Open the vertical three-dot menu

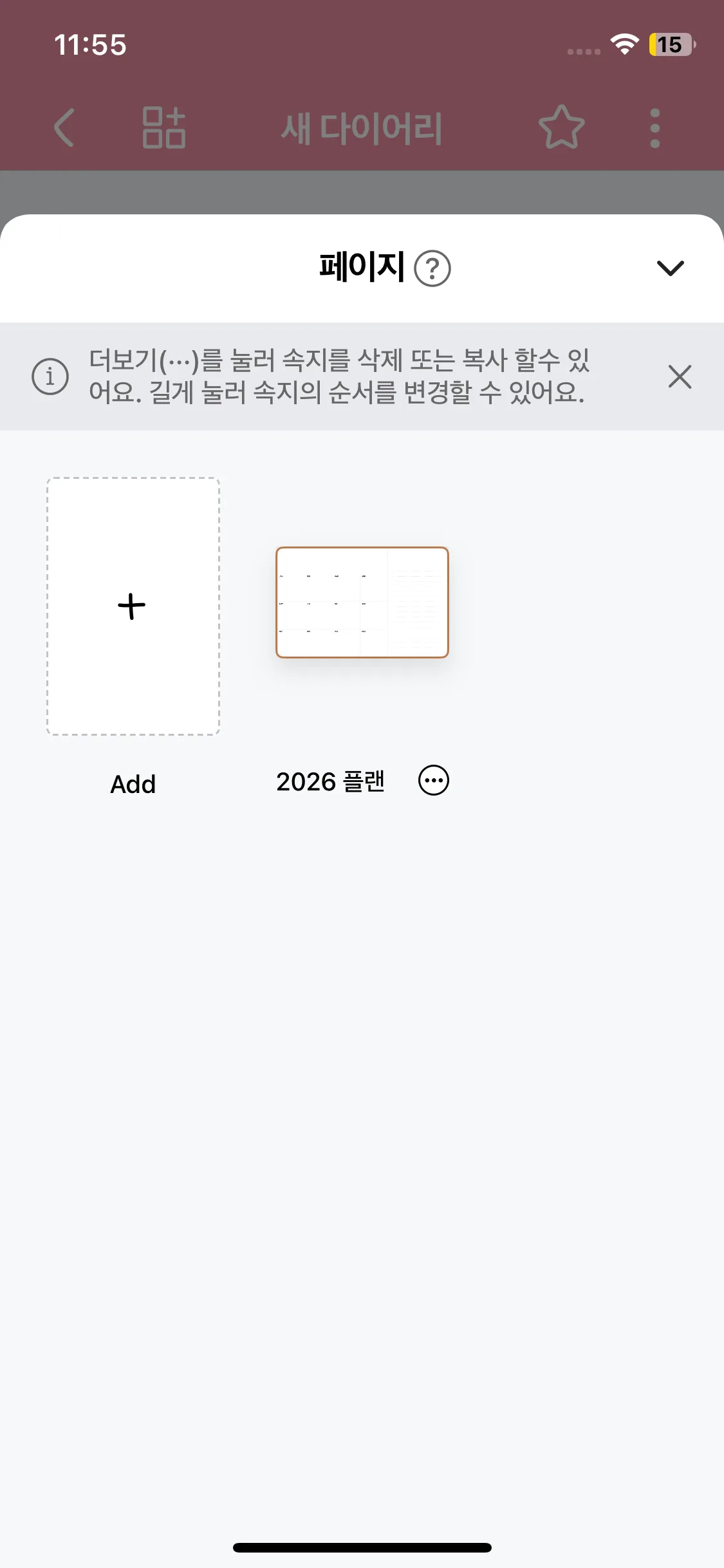[x=654, y=127]
